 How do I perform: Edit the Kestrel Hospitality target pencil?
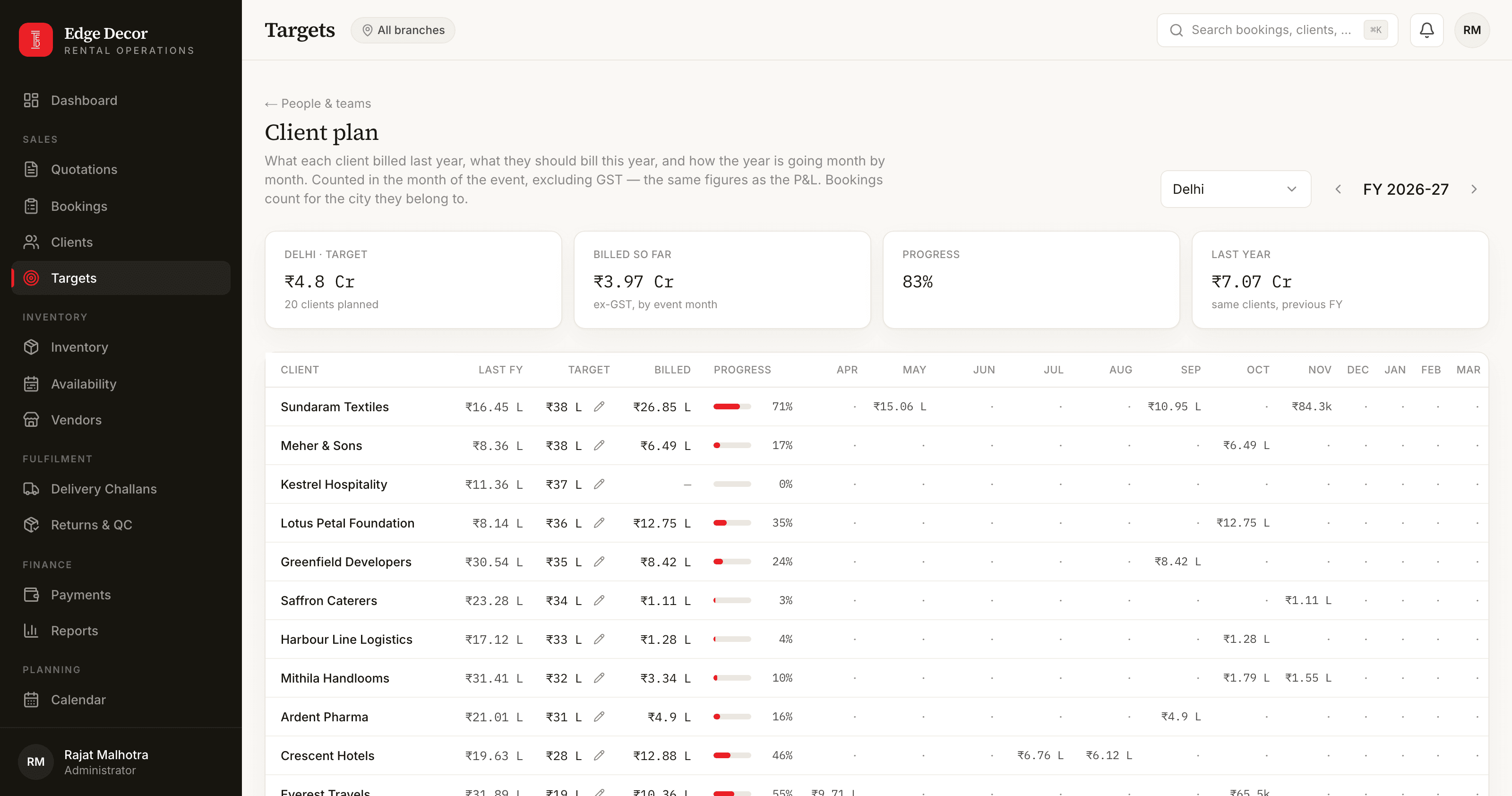pyautogui.click(x=599, y=484)
